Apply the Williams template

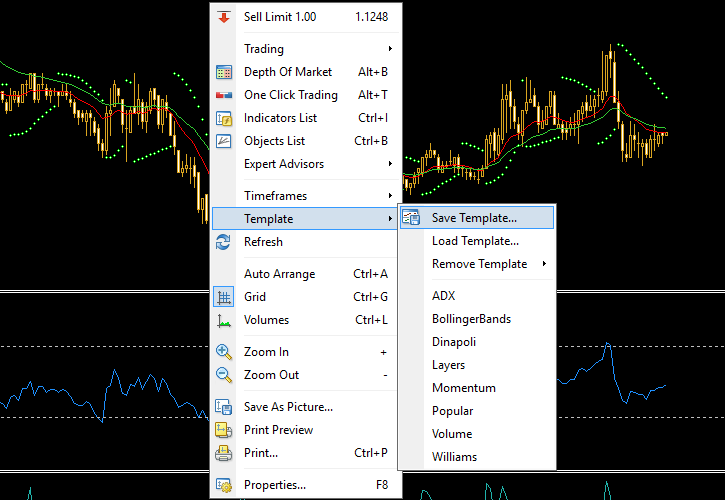477,457
